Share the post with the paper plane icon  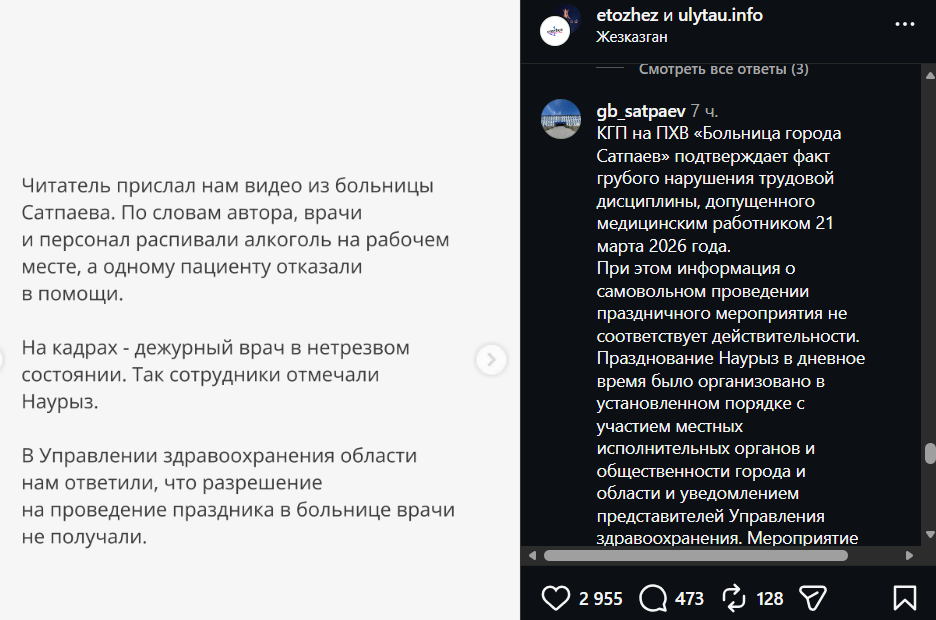point(813,598)
